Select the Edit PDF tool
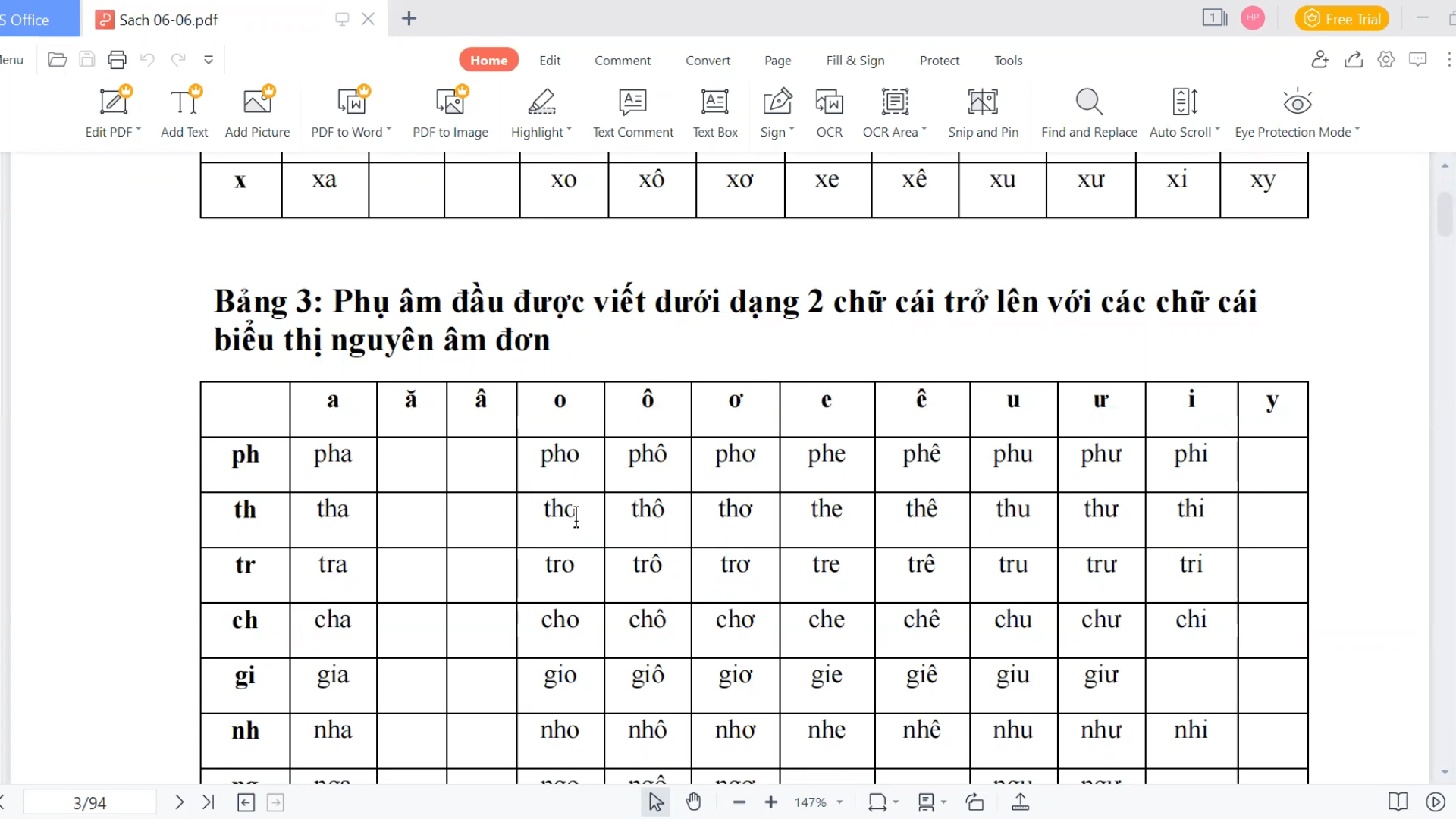The height and width of the screenshot is (819, 1456). 112,110
